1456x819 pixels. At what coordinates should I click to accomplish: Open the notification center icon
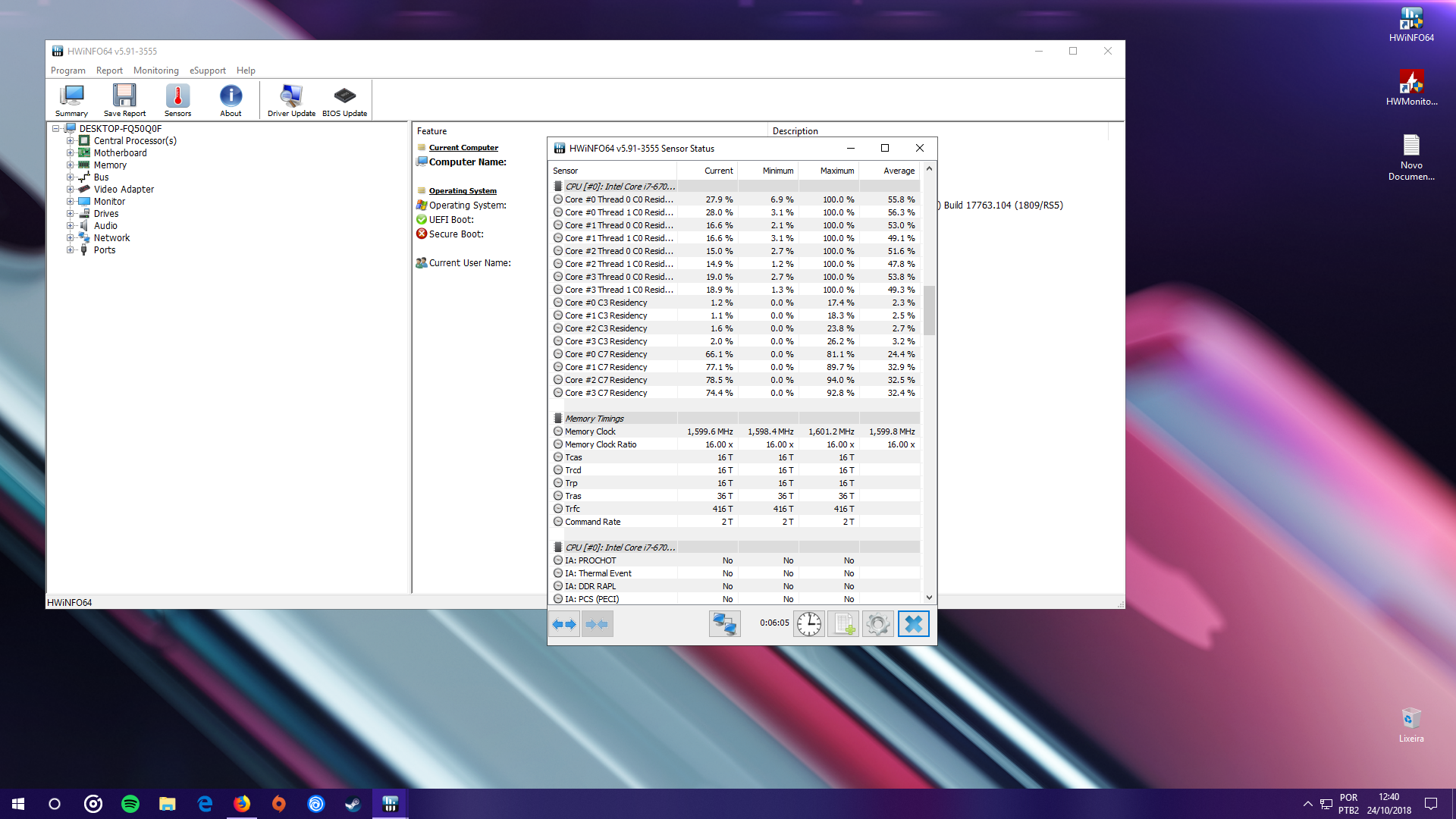[x=1431, y=804]
